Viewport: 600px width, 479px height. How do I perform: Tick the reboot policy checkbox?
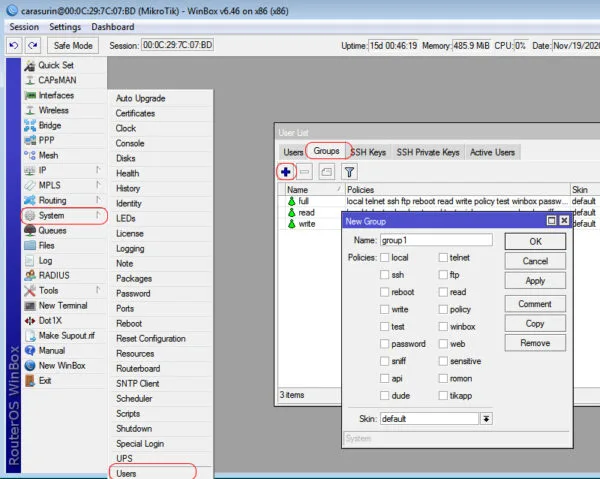point(385,292)
